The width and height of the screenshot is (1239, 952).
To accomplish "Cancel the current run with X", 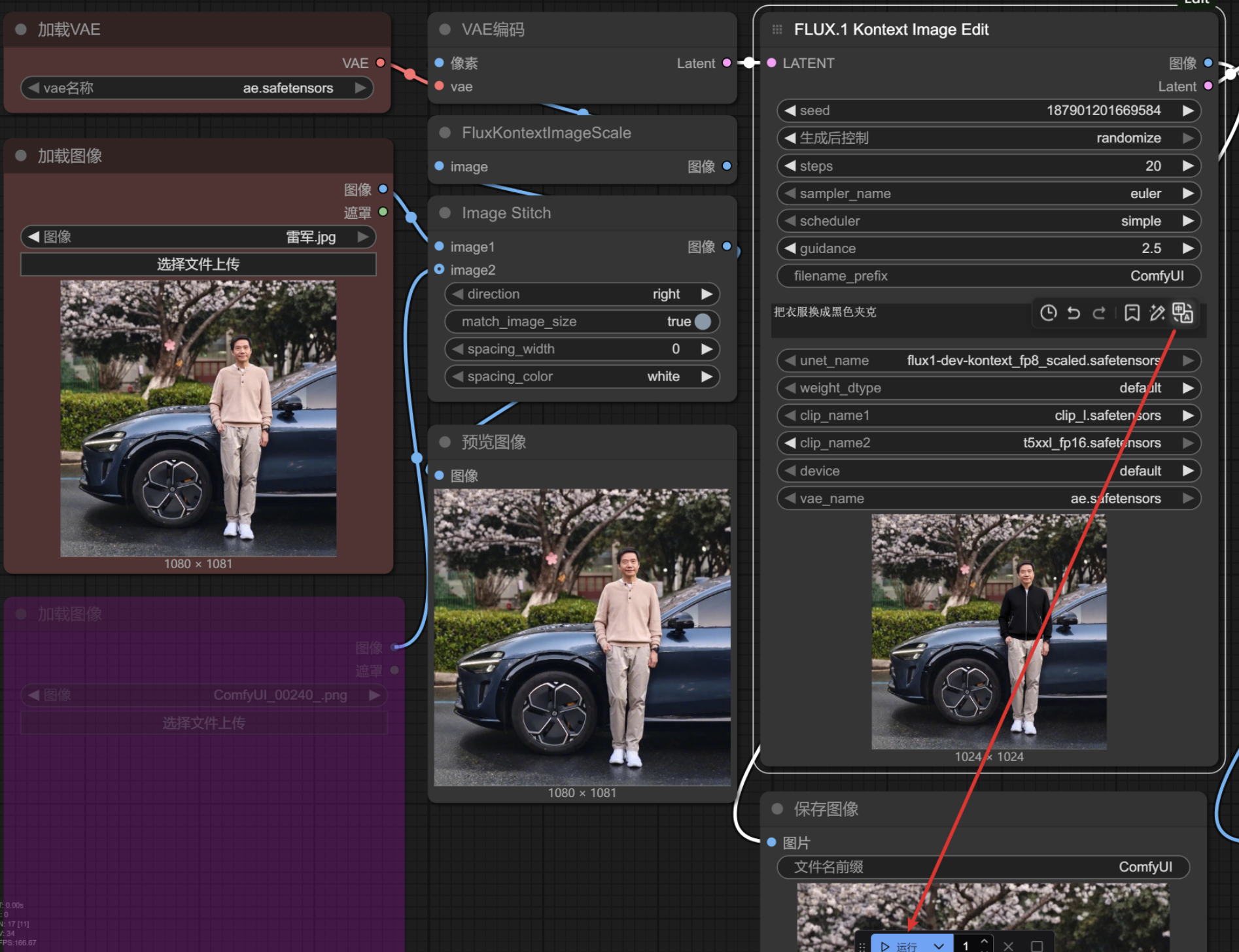I will (x=1009, y=946).
